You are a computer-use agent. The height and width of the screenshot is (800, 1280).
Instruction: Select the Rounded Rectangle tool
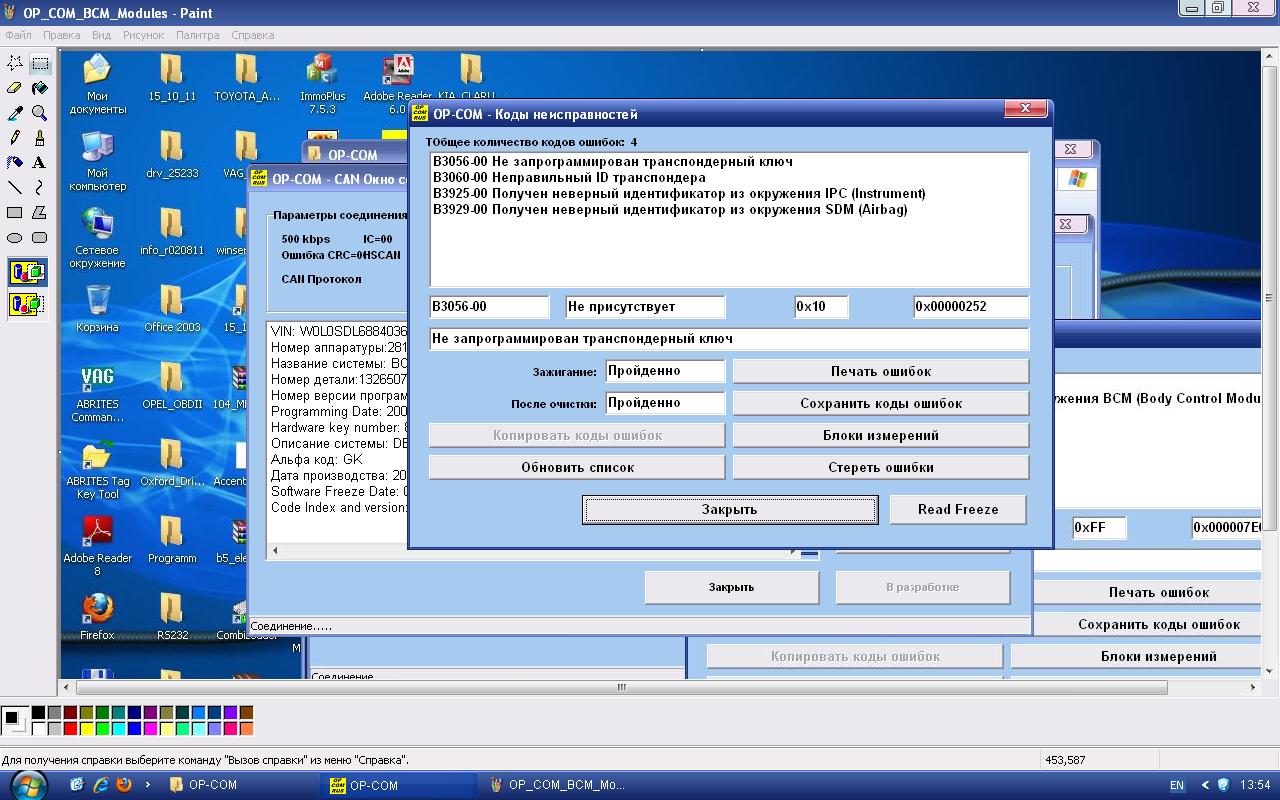[x=40, y=237]
